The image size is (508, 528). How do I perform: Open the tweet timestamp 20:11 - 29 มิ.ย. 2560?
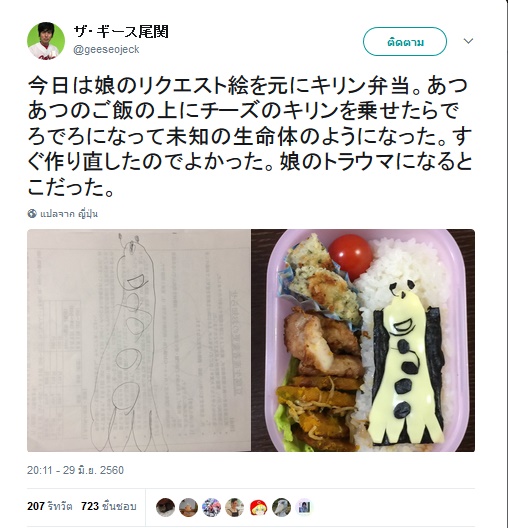tap(75, 470)
